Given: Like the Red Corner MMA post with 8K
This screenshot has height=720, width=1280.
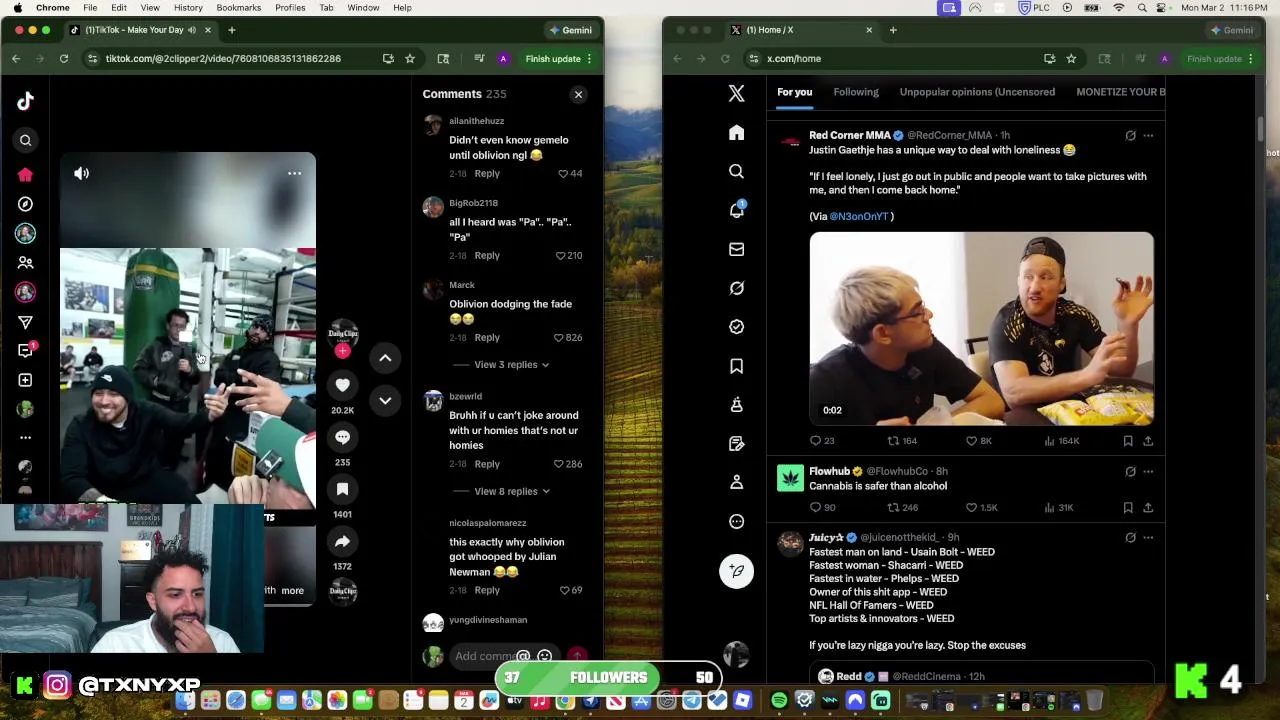Looking at the screenshot, I should click(978, 441).
